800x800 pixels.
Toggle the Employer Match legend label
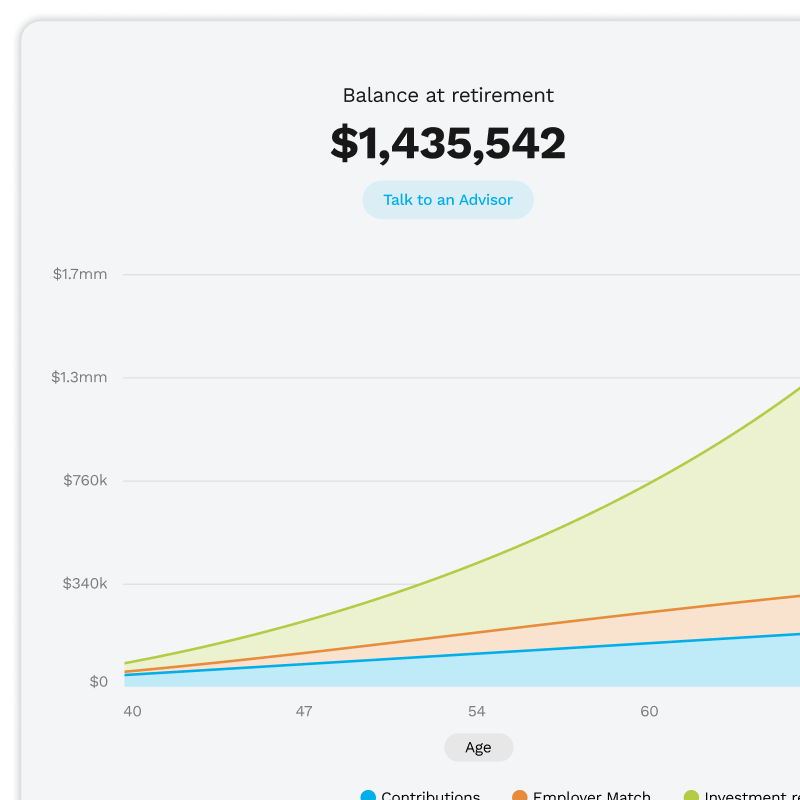591,796
